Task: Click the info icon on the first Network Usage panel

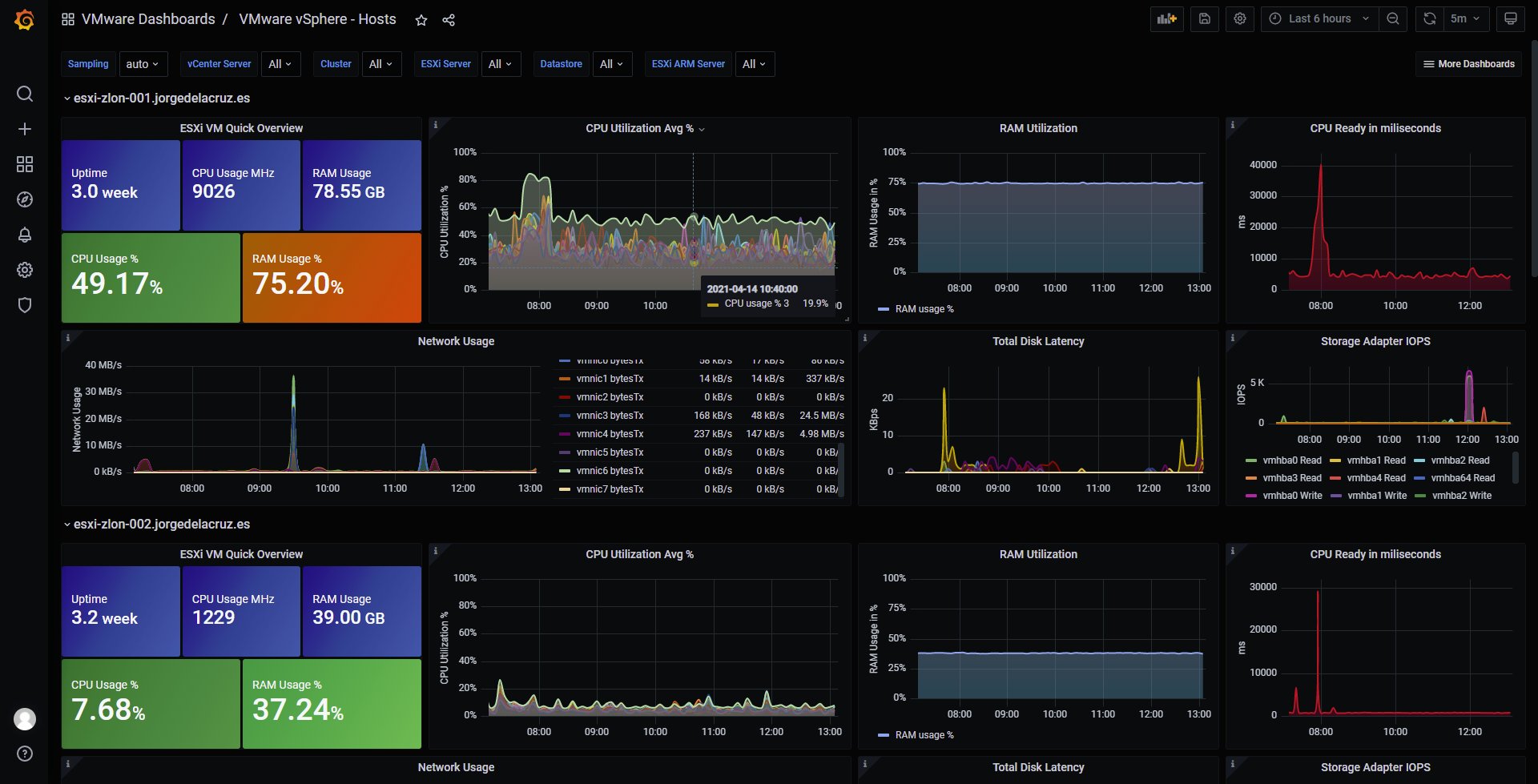Action: [x=68, y=338]
